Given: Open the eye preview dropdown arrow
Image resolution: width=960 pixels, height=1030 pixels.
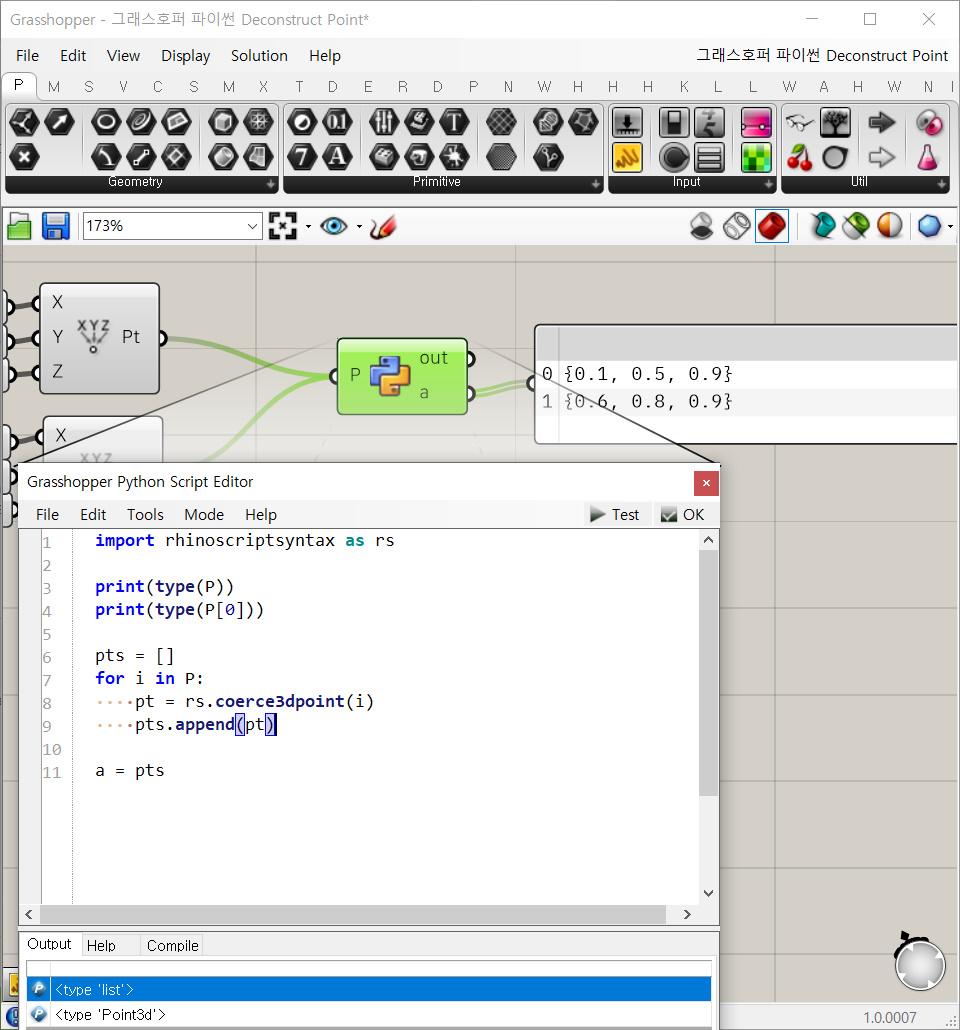Looking at the screenshot, I should click(359, 227).
